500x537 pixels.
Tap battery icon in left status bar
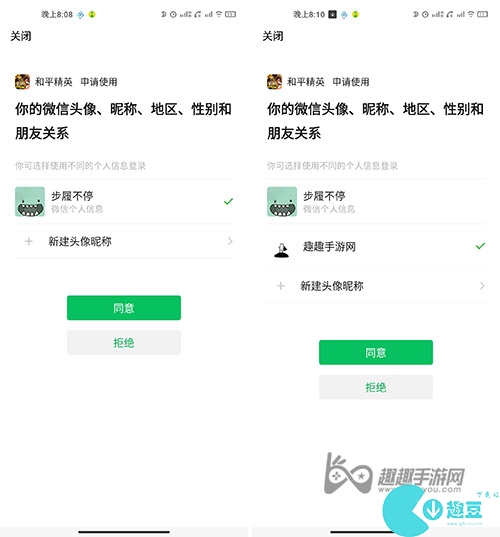(230, 14)
